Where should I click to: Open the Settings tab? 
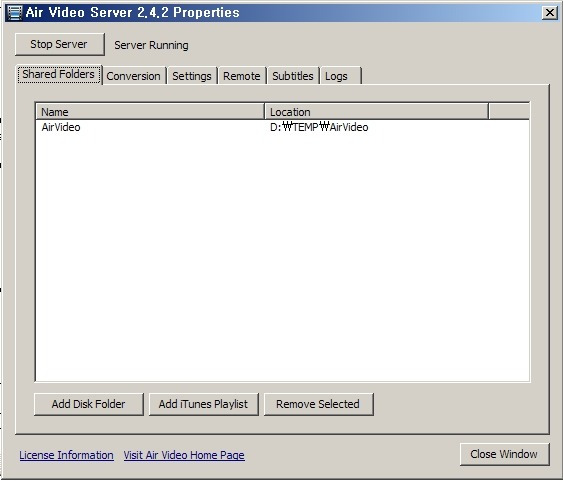(x=192, y=76)
